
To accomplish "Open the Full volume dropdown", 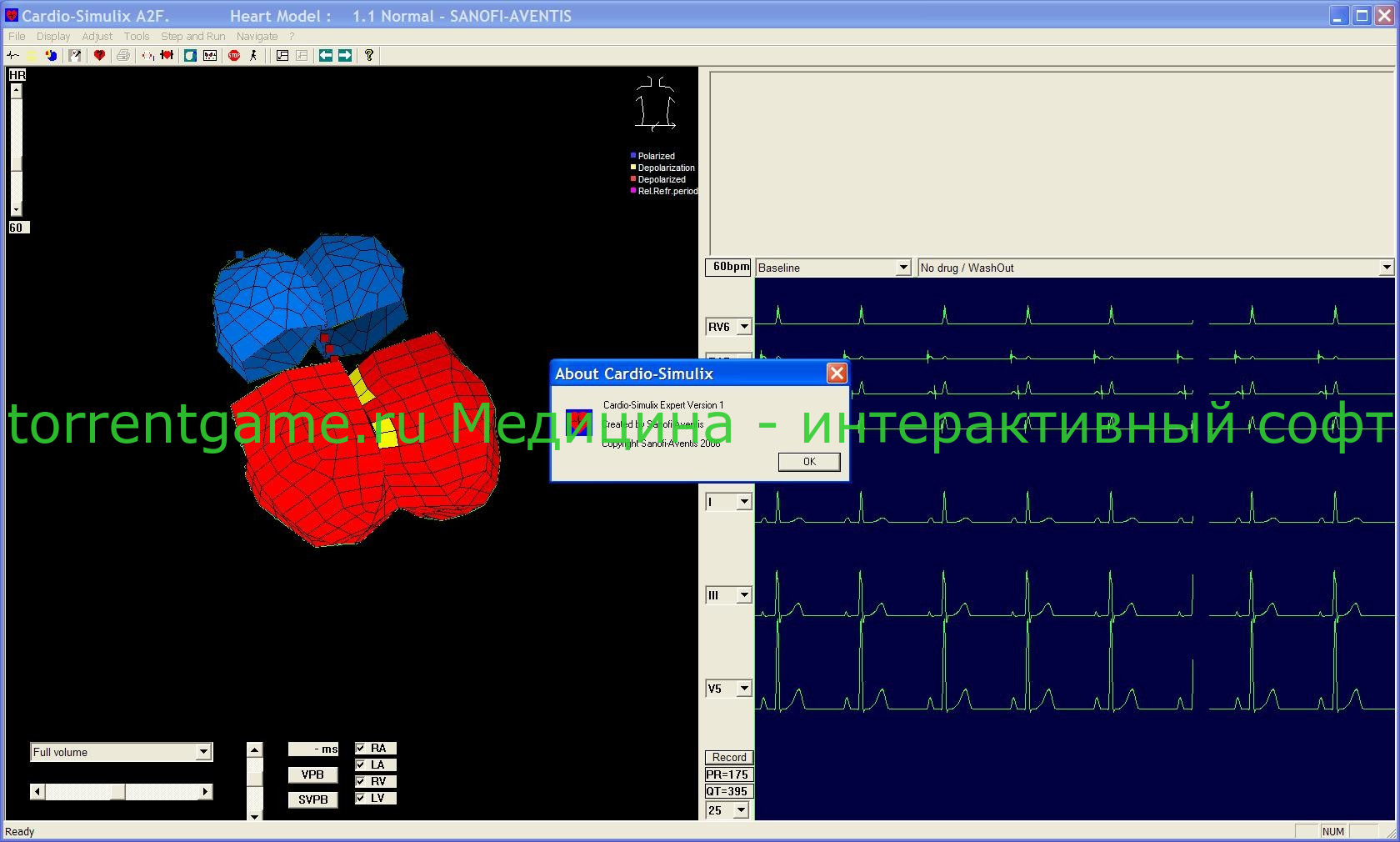I will point(203,752).
